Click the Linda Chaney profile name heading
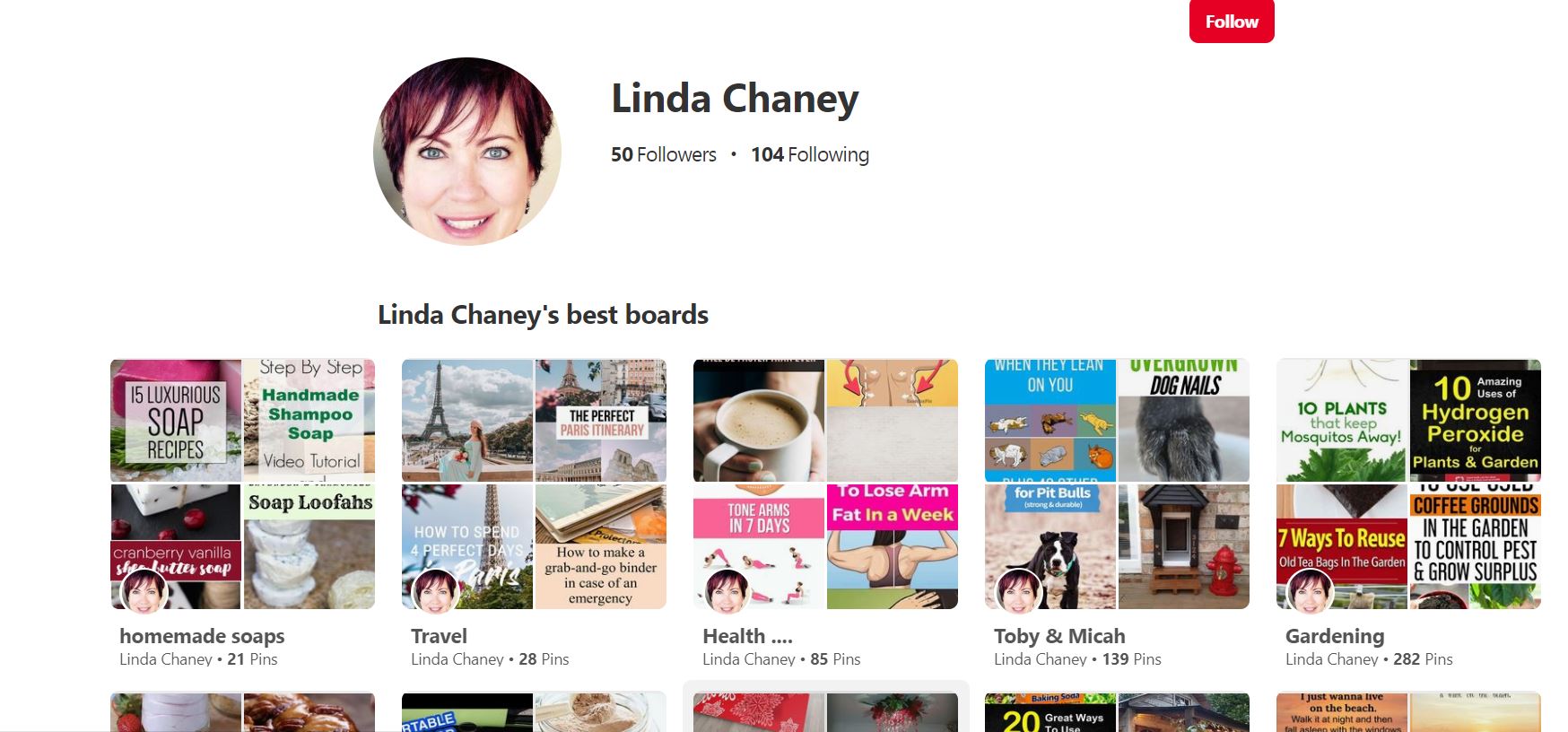The height and width of the screenshot is (732, 1568). pyautogui.click(x=735, y=99)
